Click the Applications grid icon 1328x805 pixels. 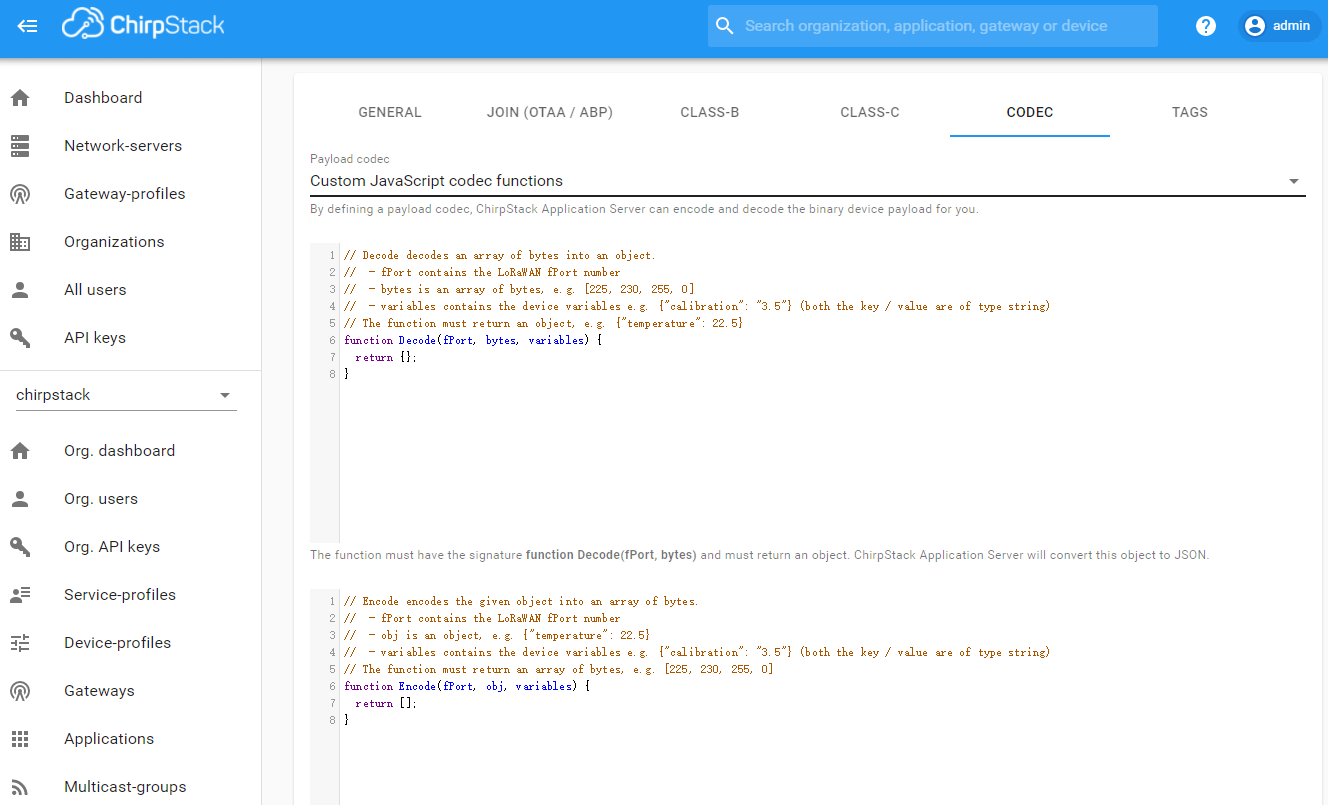[x=20, y=739]
